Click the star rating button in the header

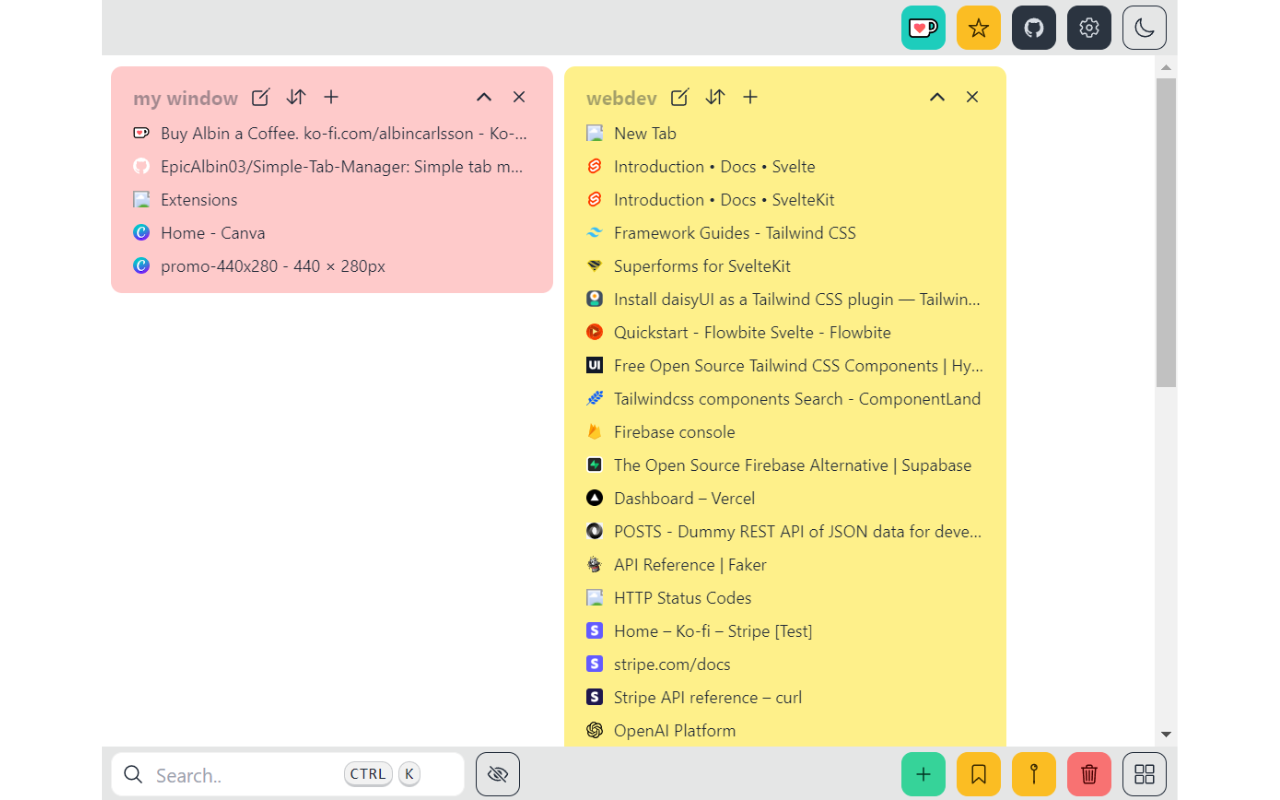pos(979,28)
